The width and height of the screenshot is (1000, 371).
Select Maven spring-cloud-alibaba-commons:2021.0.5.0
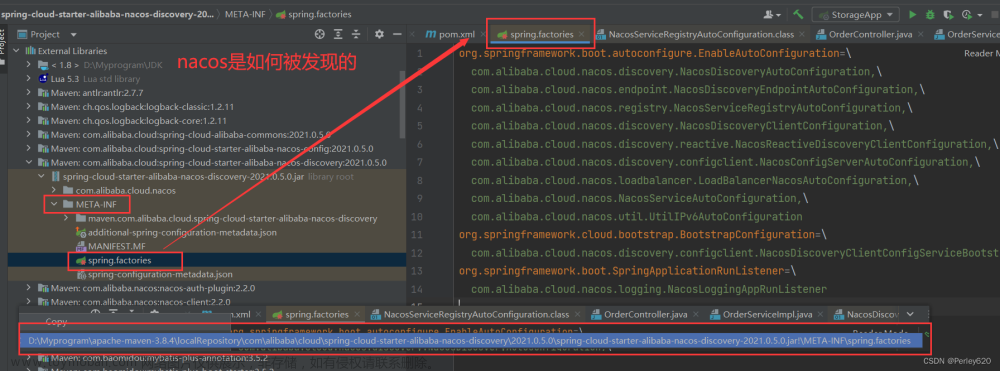[x=191, y=135]
